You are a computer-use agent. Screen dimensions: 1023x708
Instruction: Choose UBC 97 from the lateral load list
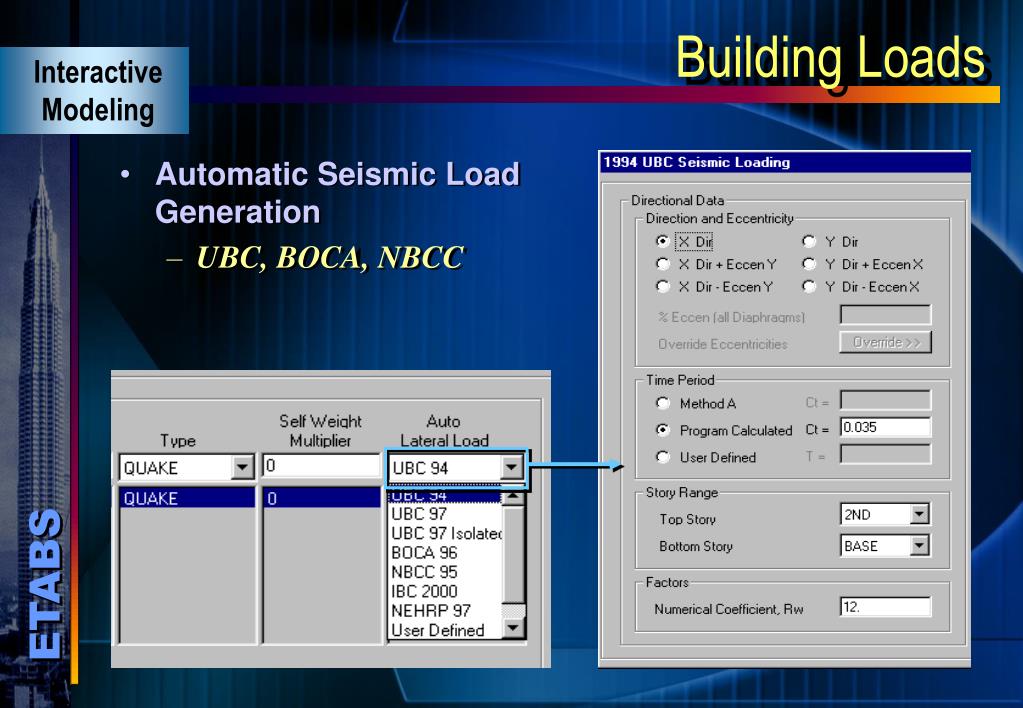pyautogui.click(x=419, y=514)
